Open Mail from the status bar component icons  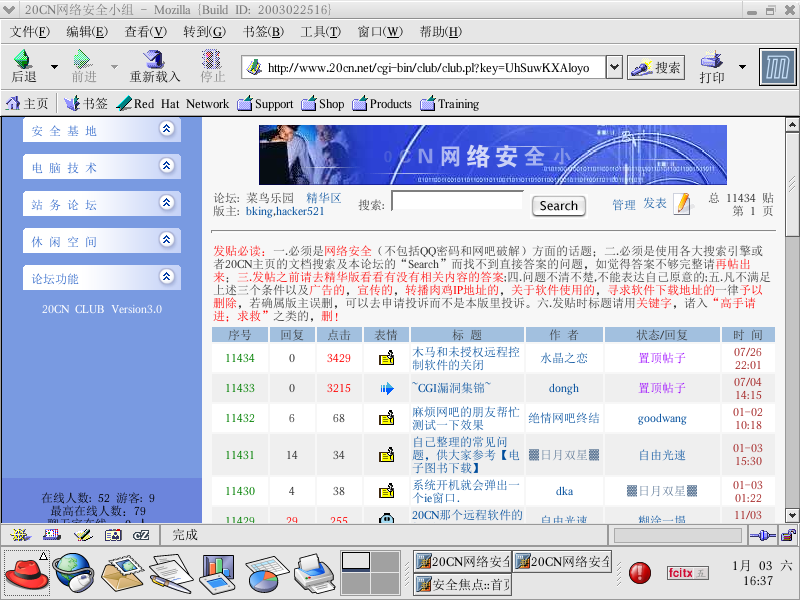point(52,535)
